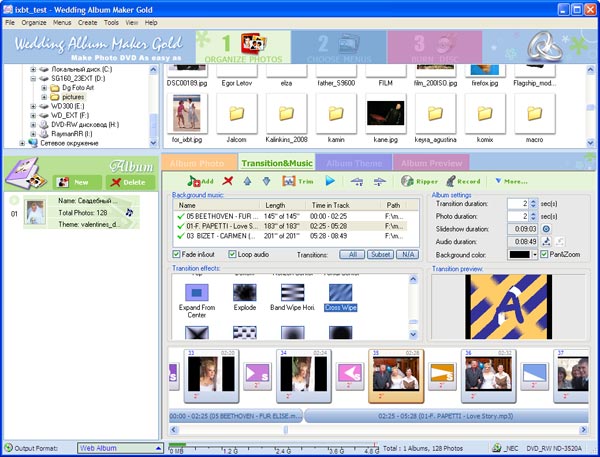The width and height of the screenshot is (600, 457).
Task: Click step 1 Organize Photos banner
Action: tap(243, 47)
